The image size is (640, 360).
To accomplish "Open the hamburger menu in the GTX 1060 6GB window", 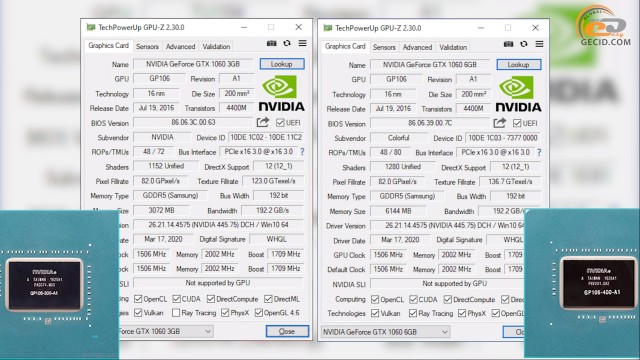I will [539, 44].
